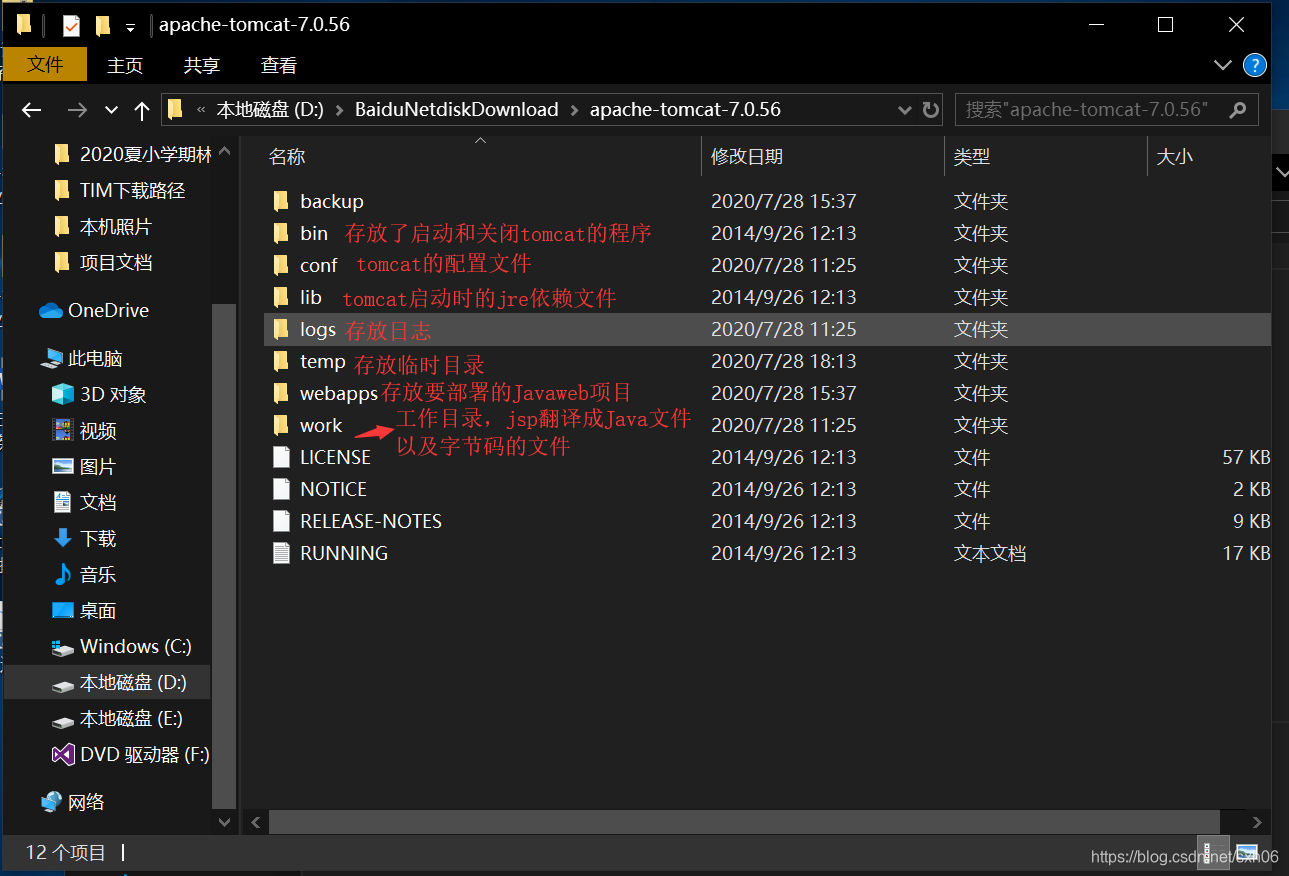Open 文档 in navigation pane
The height and width of the screenshot is (876, 1289).
point(84,502)
